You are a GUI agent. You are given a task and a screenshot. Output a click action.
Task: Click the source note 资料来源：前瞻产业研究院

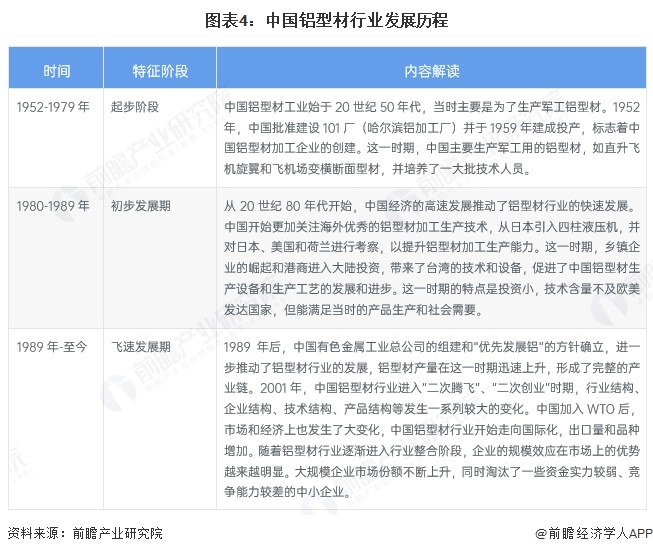click(x=85, y=533)
